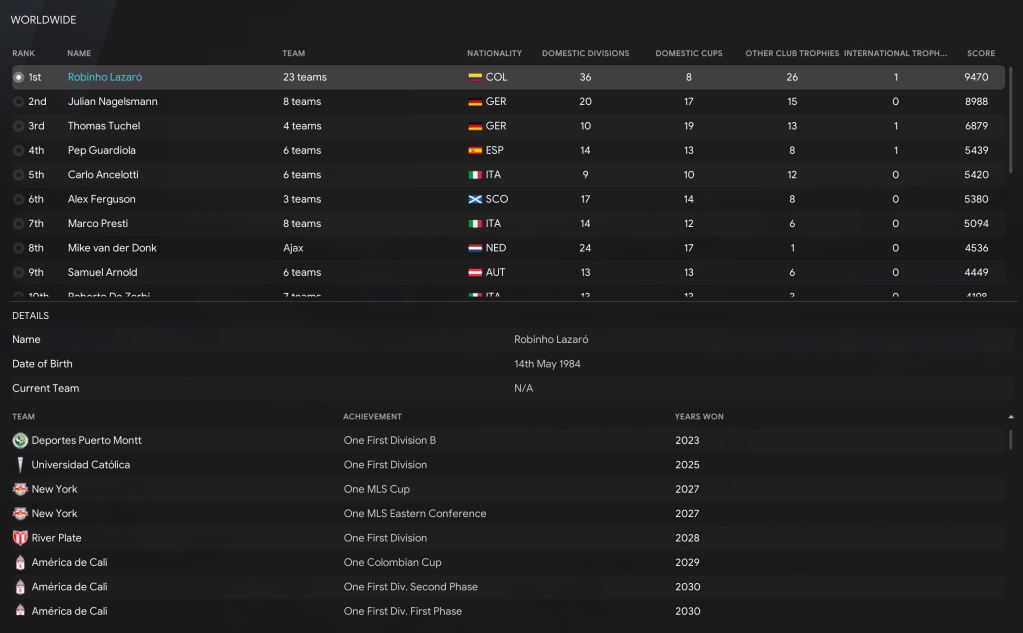Click the manager rankings vertical scrollbar
Screen dimensions: 1023x633
pos(1010,120)
